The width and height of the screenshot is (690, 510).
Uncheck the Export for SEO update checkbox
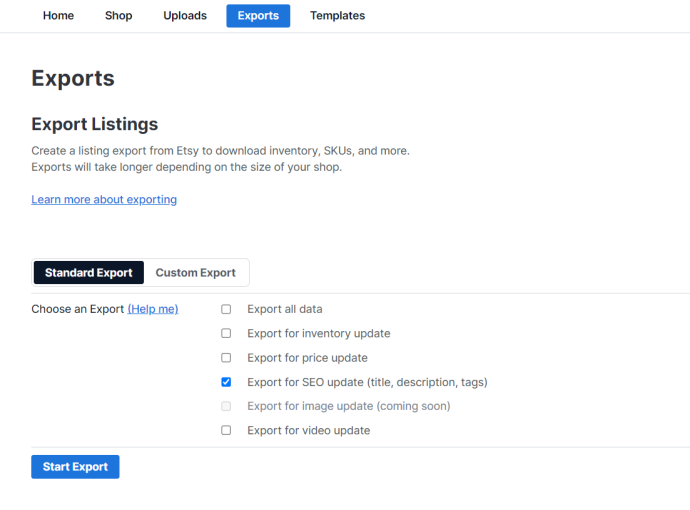coord(226,382)
